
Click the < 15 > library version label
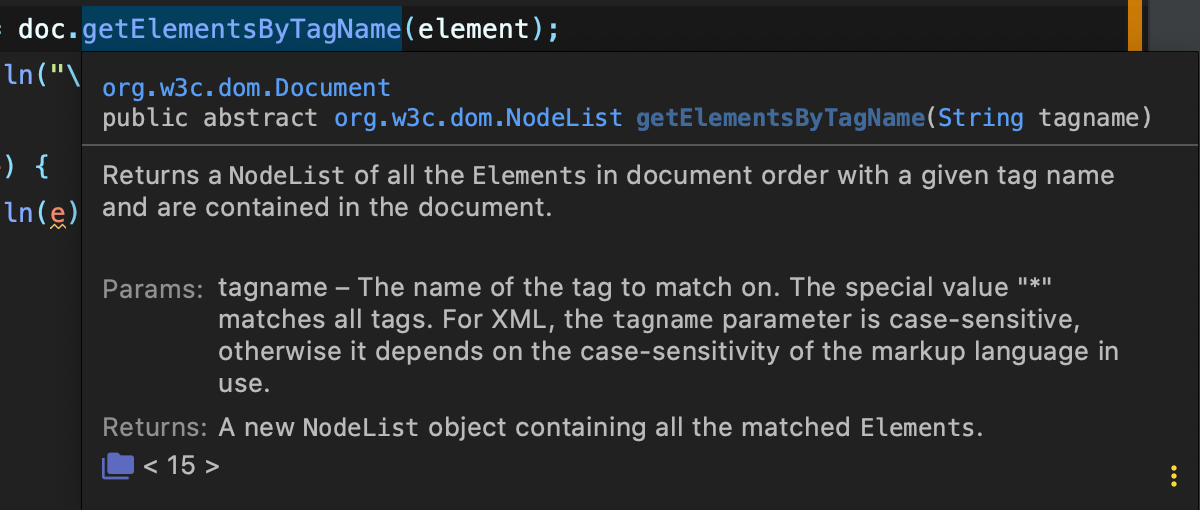181,465
